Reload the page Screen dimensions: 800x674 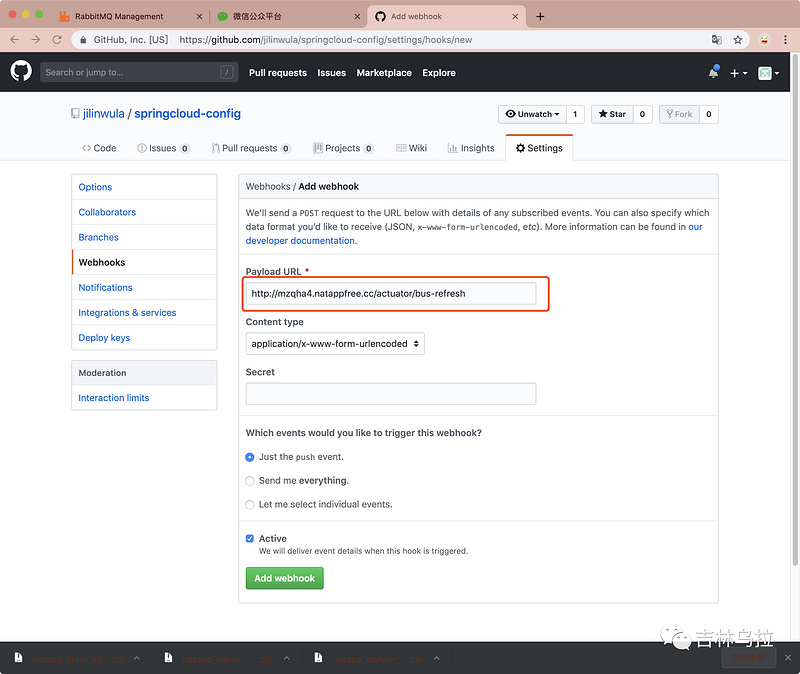pos(57,40)
